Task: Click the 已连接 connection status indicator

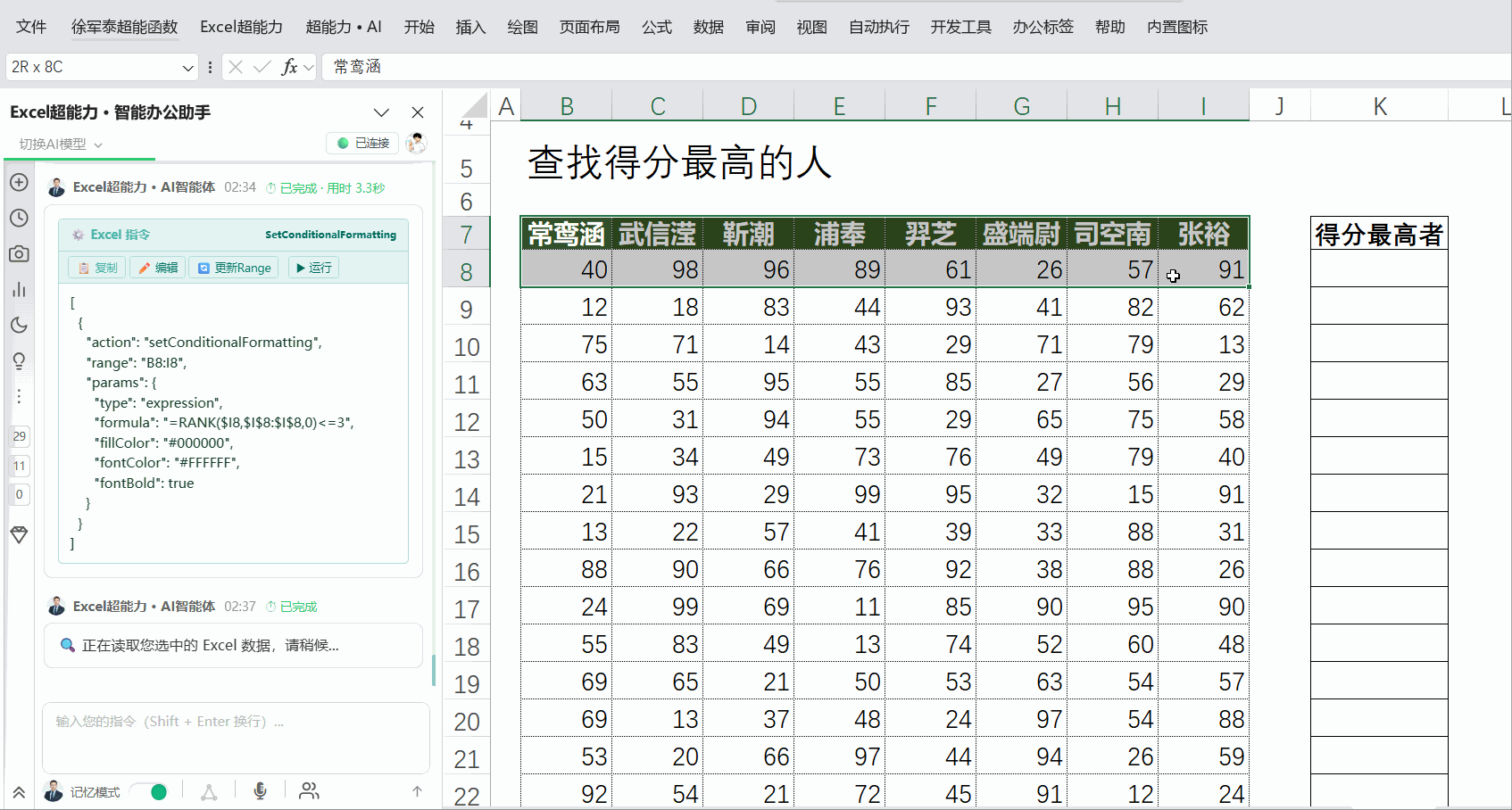Action: coord(363,143)
